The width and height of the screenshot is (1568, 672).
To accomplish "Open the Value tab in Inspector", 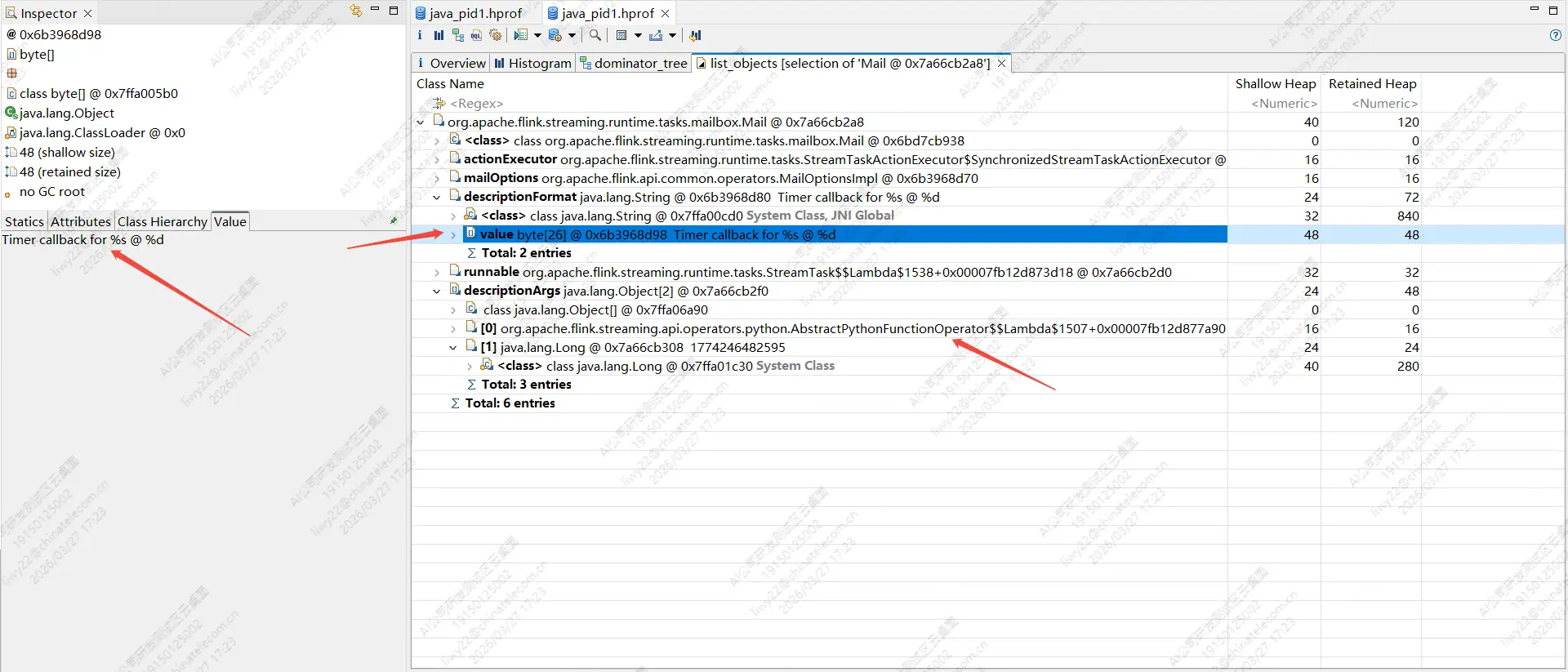I will tap(230, 221).
